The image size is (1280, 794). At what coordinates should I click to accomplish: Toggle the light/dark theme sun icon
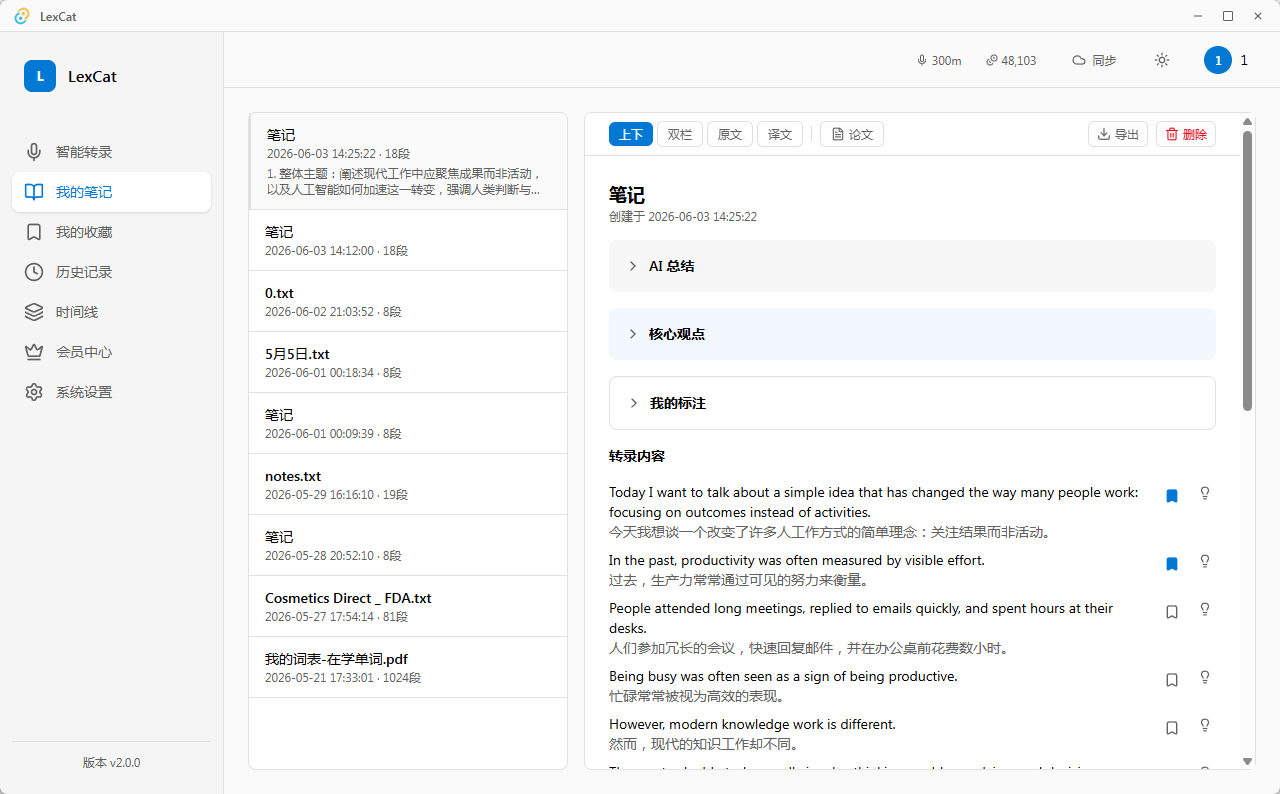[x=1162, y=60]
